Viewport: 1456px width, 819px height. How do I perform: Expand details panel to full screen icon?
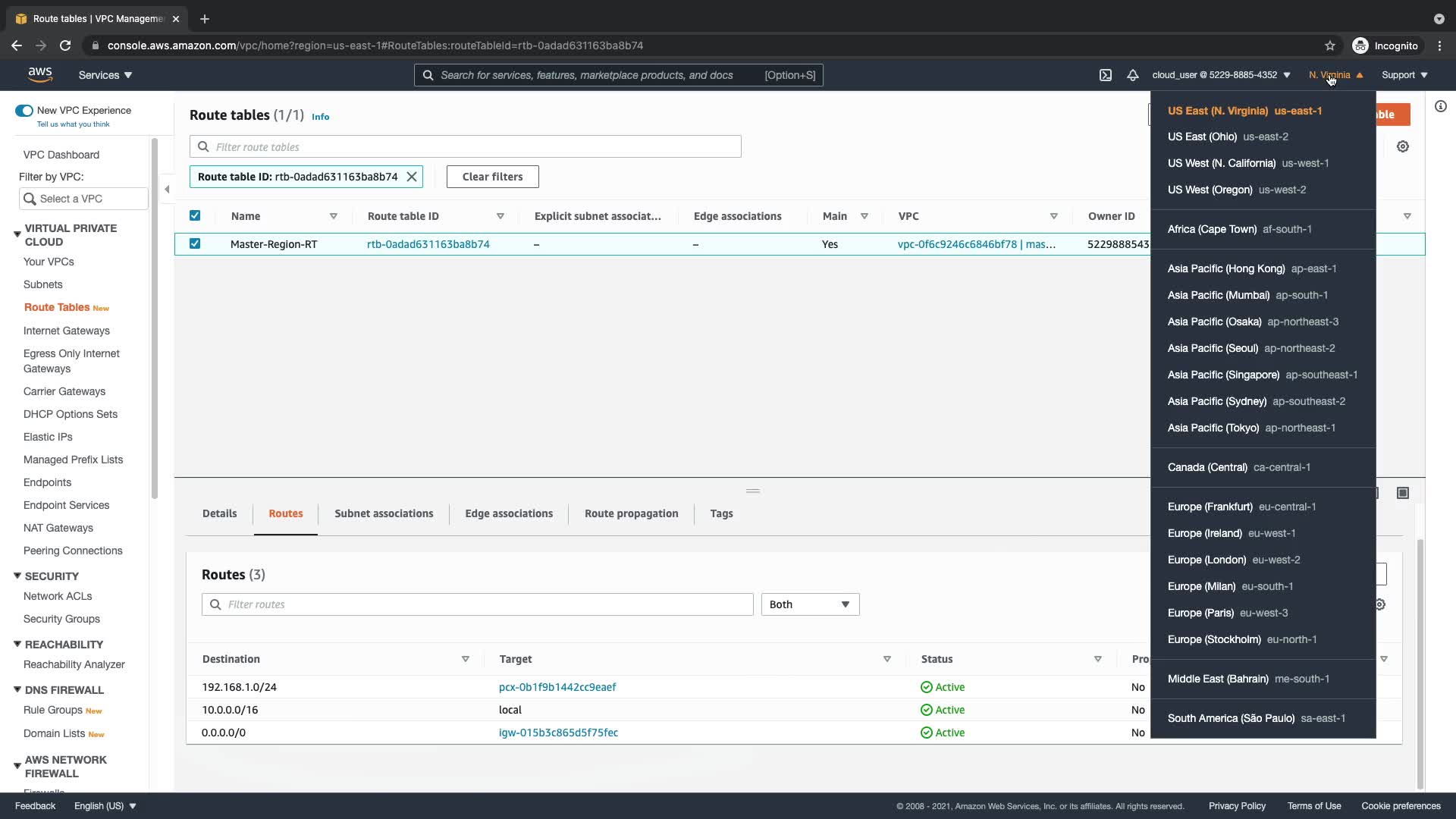(1403, 493)
